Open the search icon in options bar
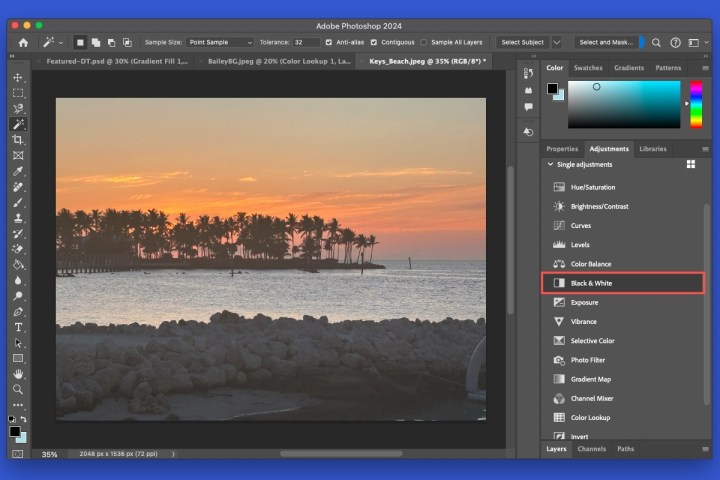The width and height of the screenshot is (720, 480). (x=657, y=43)
